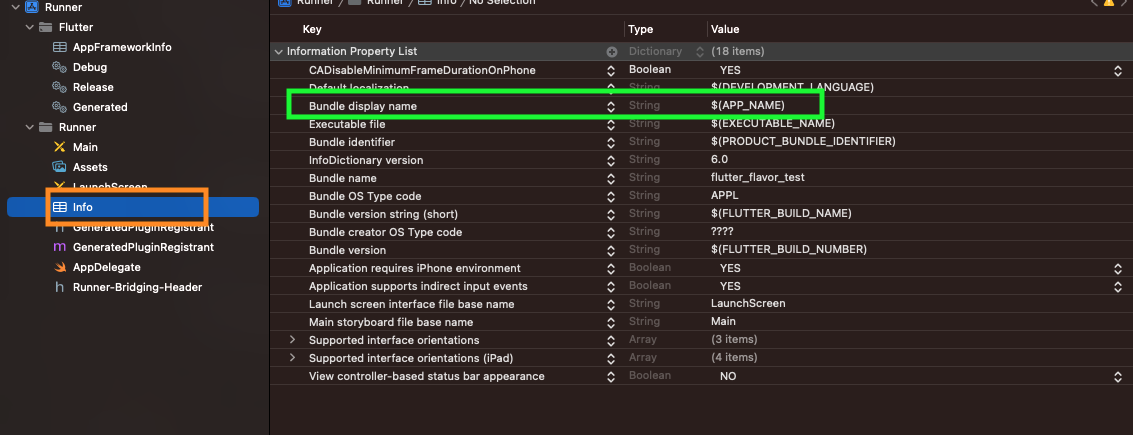The height and width of the screenshot is (435, 1133).
Task: Open the AppDelegate swift file icon
Action: pos(60,267)
